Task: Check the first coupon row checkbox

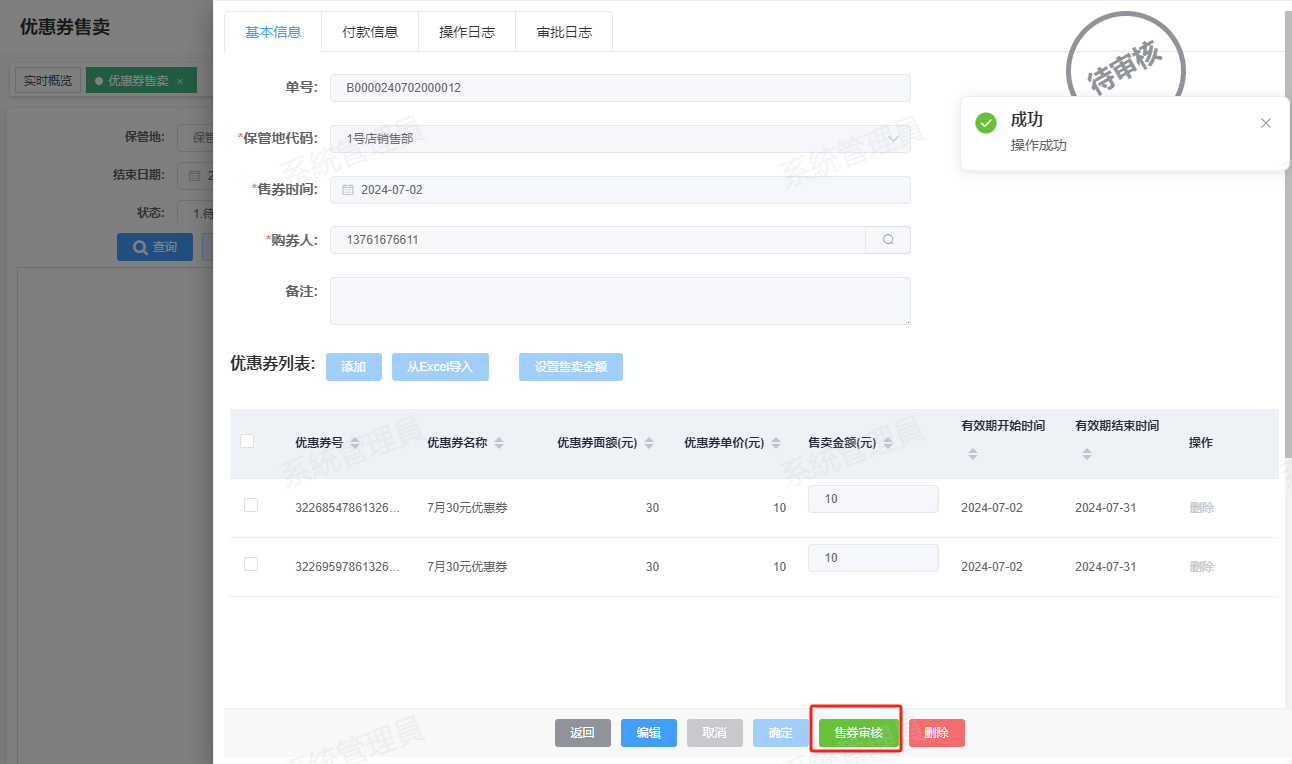Action: click(x=251, y=506)
